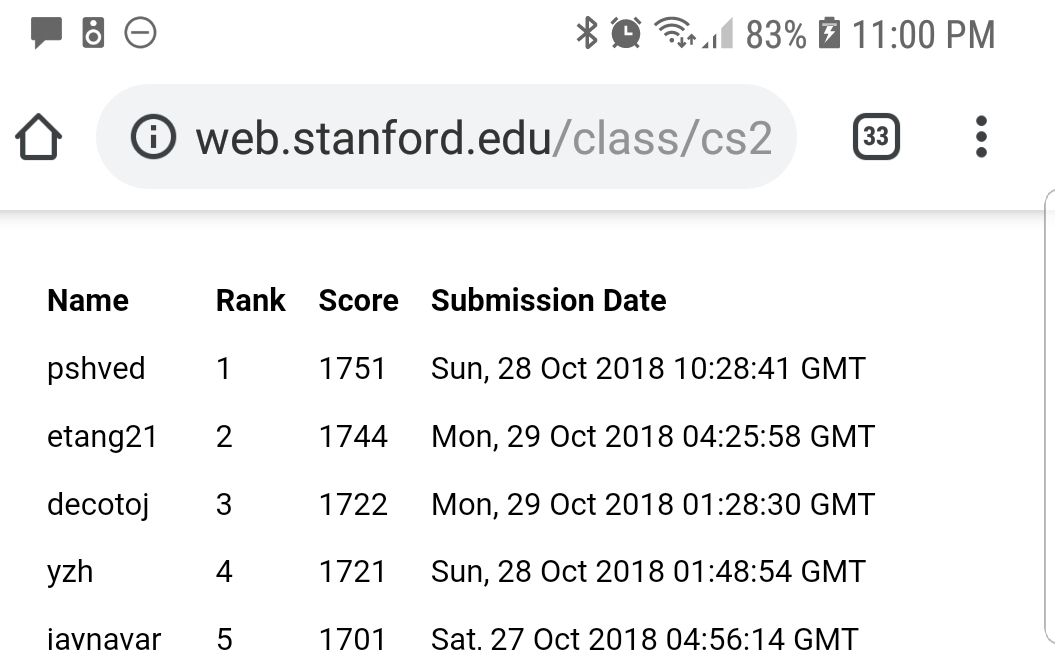Tap the message notification icon in status bar
Image resolution: width=1055 pixels, height=650 pixels.
pyautogui.click(x=46, y=33)
